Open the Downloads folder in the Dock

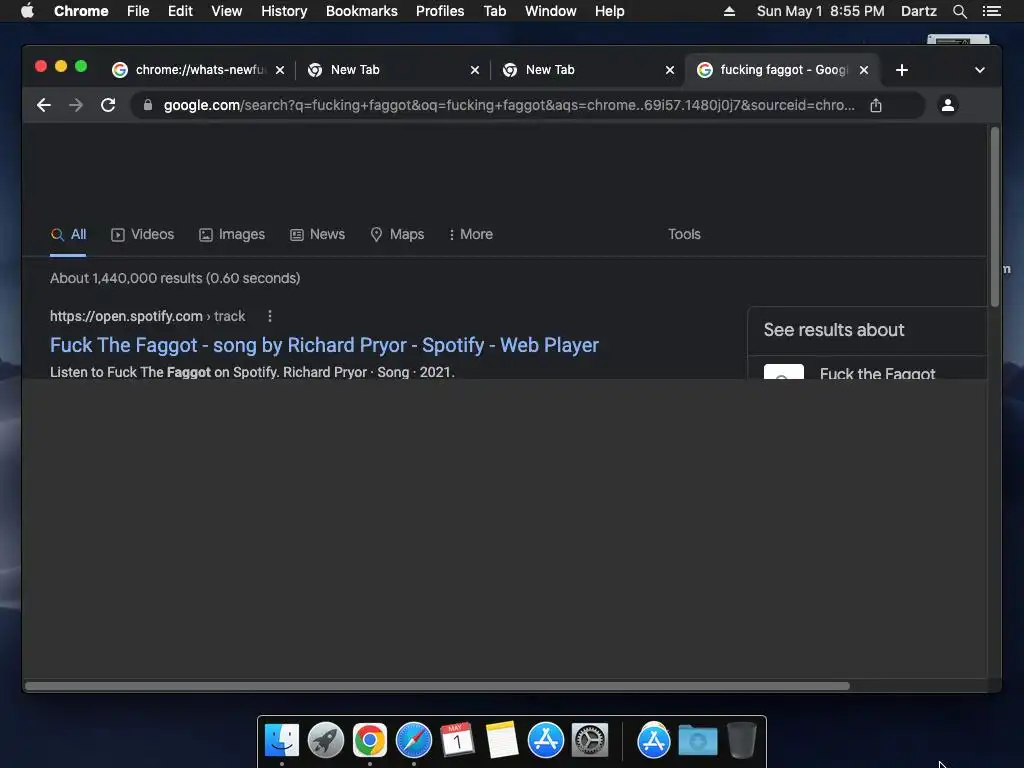(x=698, y=741)
